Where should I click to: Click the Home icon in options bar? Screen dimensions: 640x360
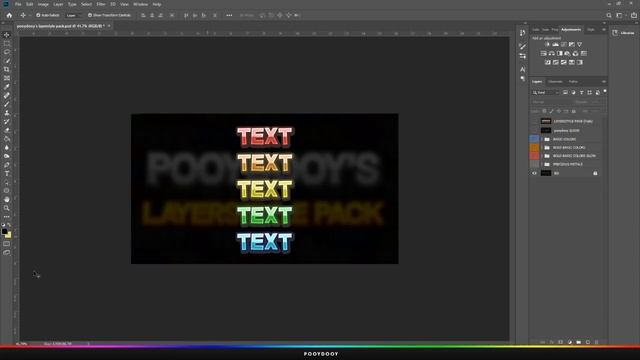click(9, 15)
